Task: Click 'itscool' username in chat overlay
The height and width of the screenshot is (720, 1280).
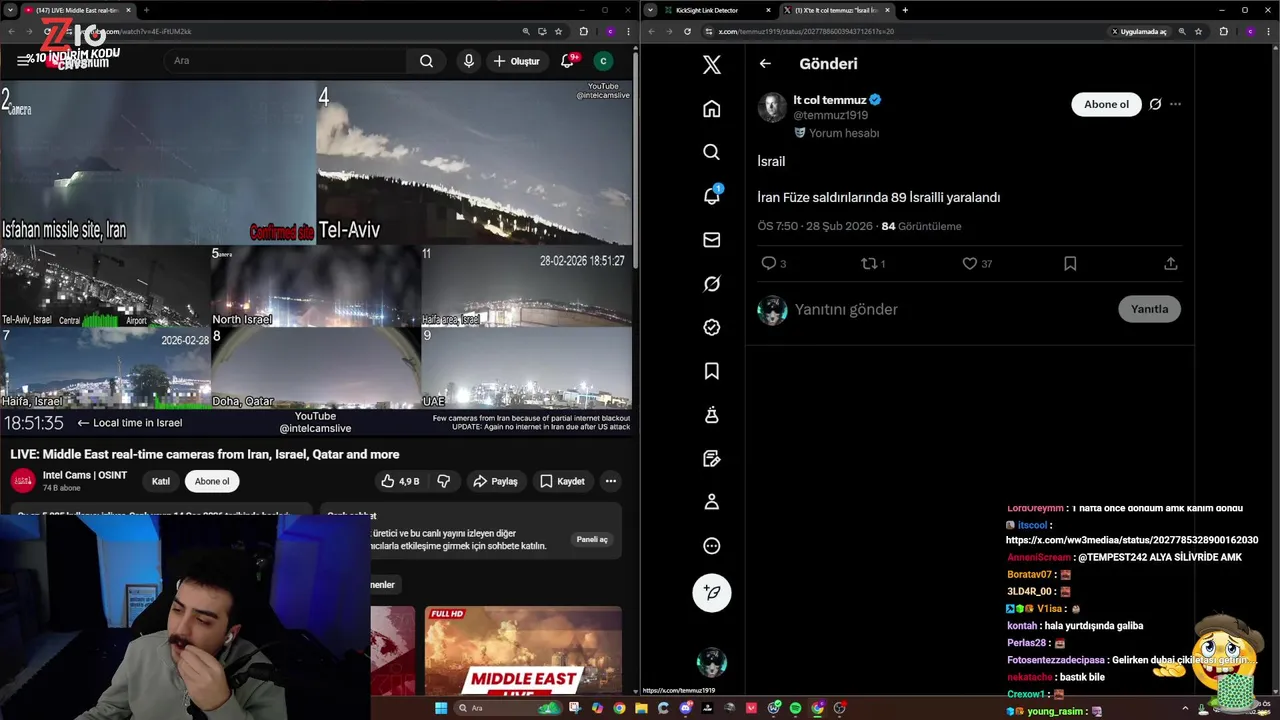Action: [1032, 525]
